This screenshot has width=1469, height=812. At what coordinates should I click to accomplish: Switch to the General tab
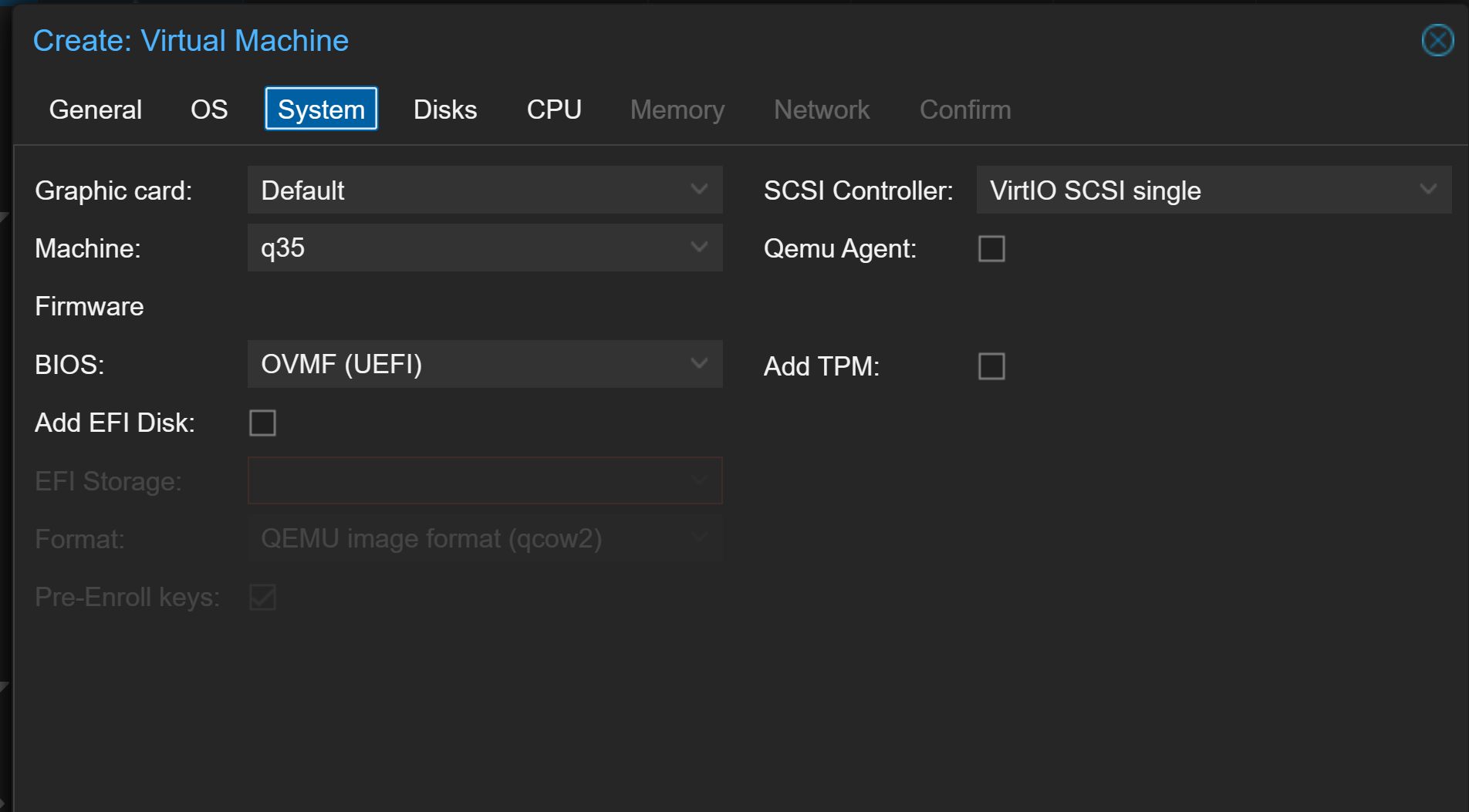pos(96,110)
